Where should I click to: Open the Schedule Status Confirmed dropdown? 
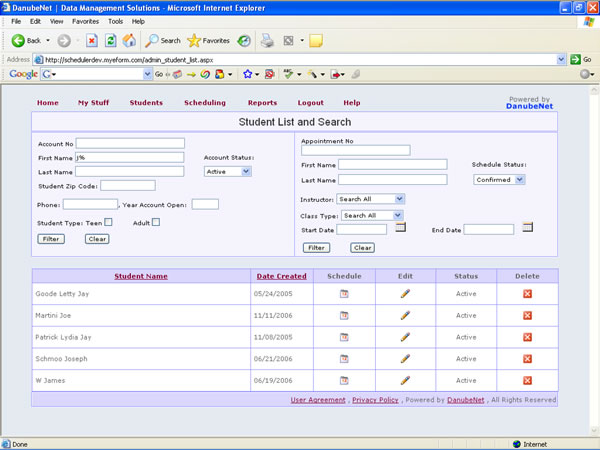coord(499,180)
